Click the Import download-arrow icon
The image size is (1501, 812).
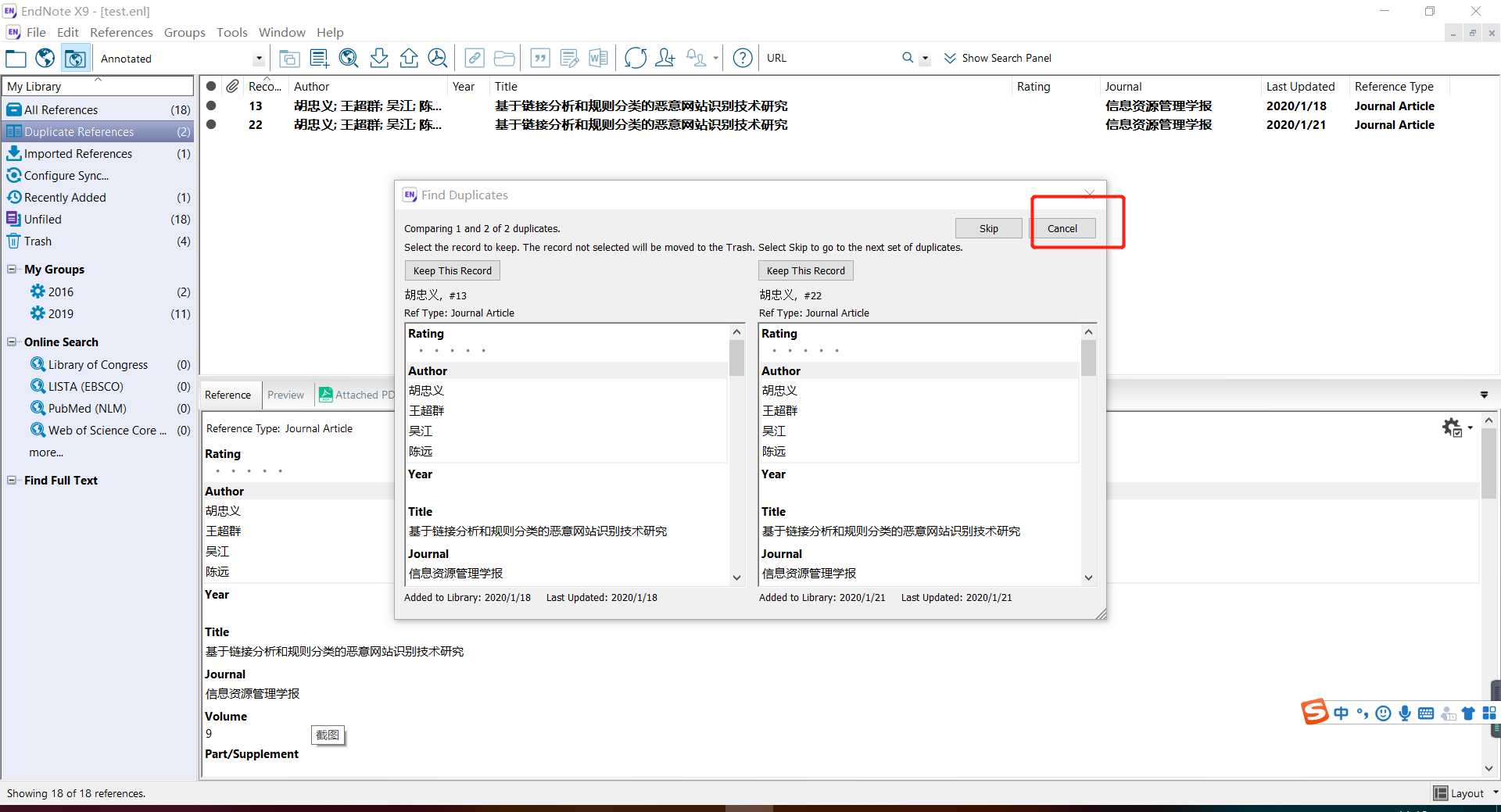coord(379,59)
